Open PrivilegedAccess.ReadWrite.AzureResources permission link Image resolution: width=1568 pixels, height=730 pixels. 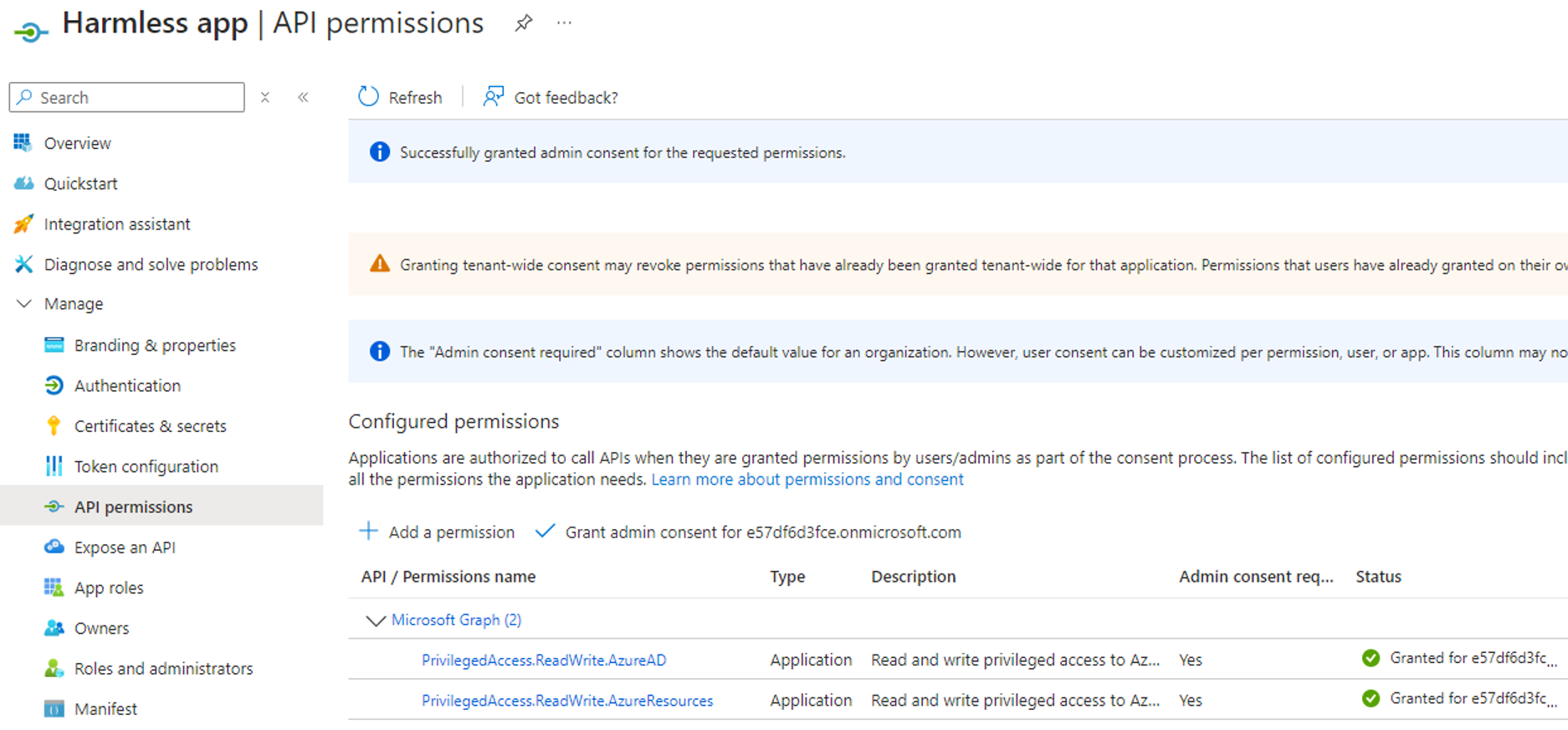pyautogui.click(x=567, y=701)
